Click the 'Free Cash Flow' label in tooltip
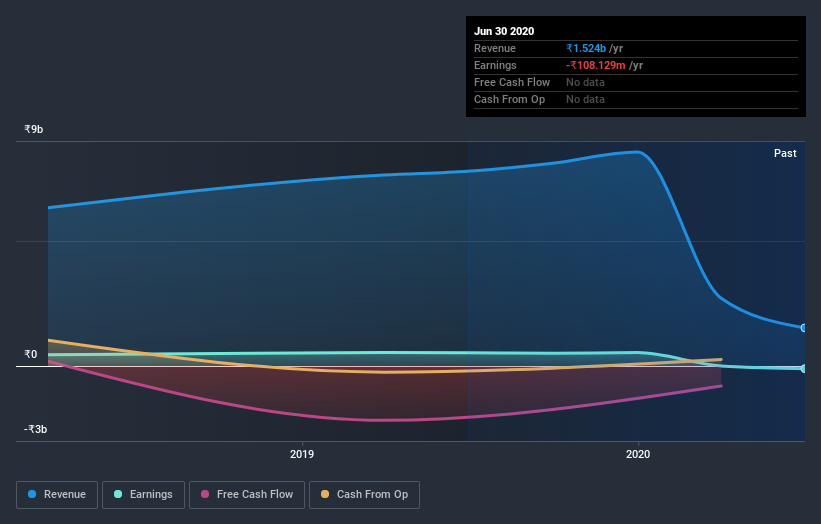The width and height of the screenshot is (821, 524). point(512,82)
